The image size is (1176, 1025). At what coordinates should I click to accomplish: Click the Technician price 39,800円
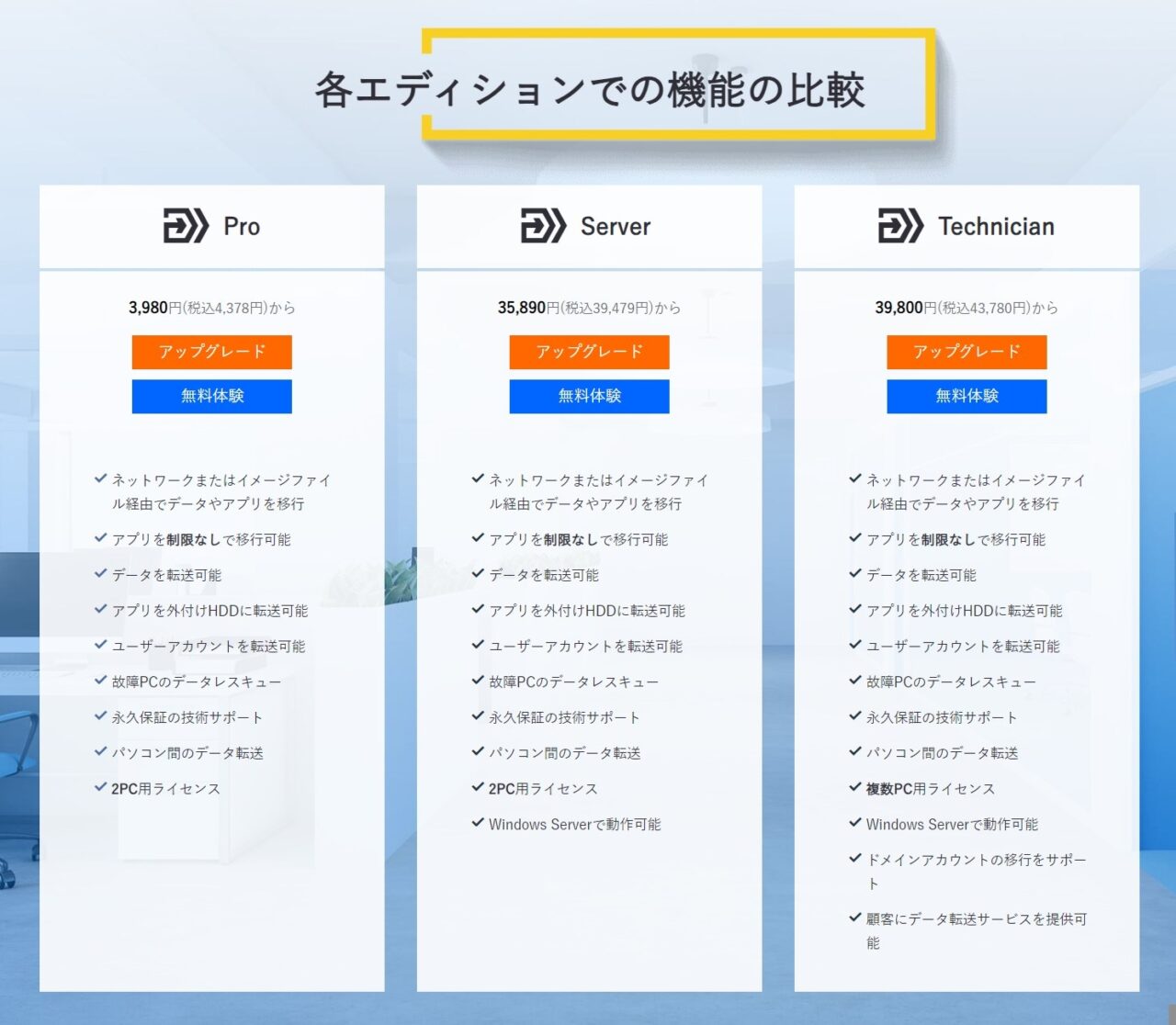tap(906, 308)
